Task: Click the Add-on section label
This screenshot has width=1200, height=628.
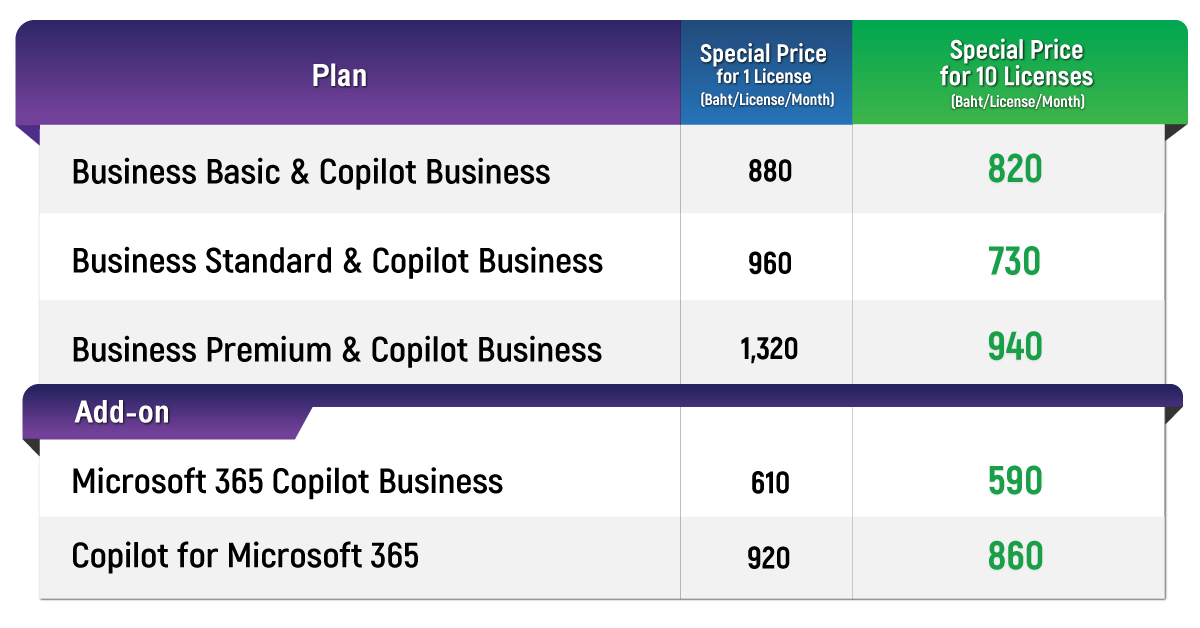Action: pos(121,413)
